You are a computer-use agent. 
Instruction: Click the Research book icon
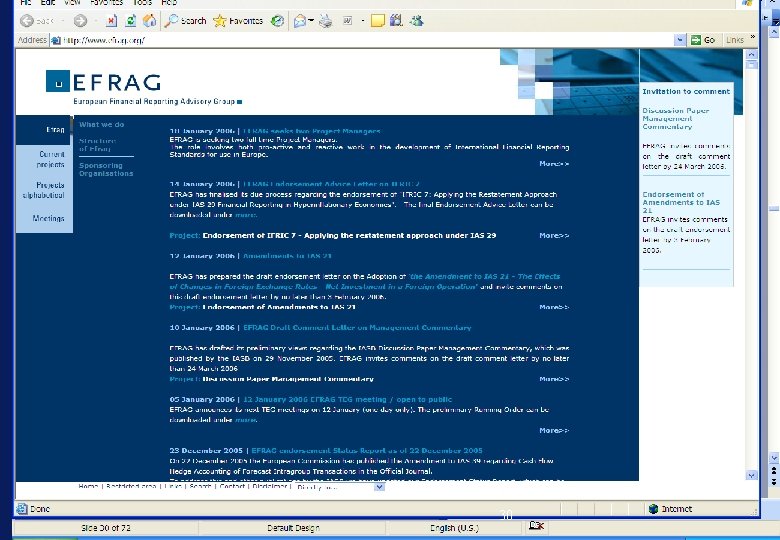pos(396,21)
